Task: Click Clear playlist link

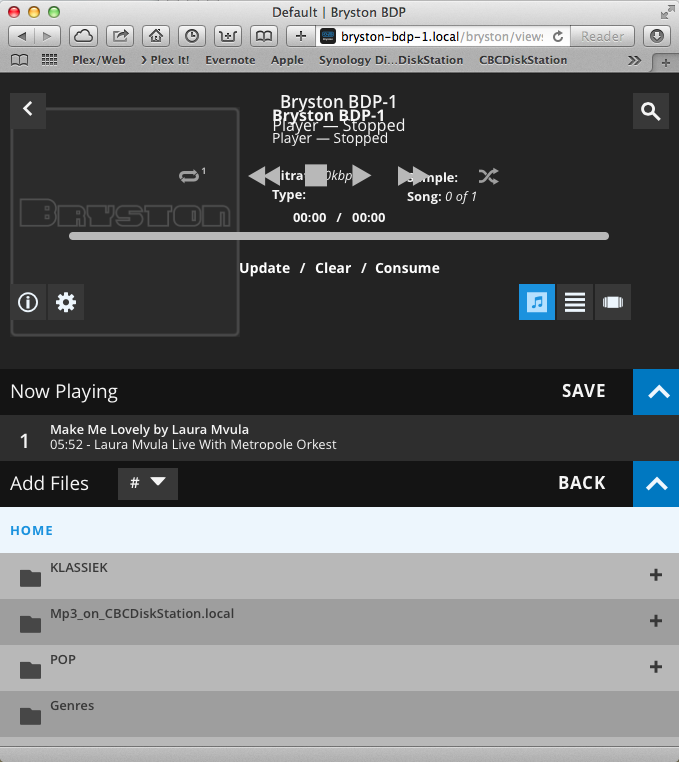Action: pyautogui.click(x=333, y=268)
